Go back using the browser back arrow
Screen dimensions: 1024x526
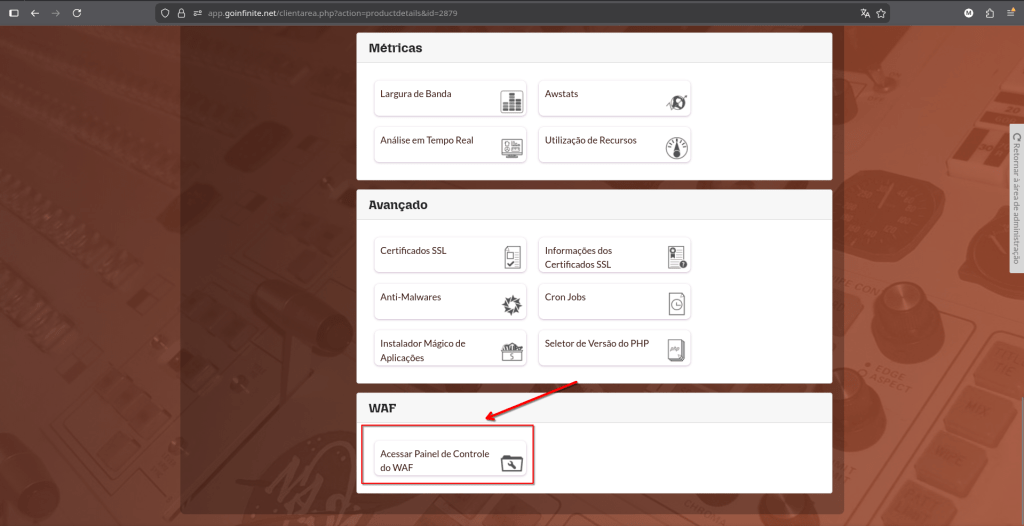coord(35,13)
